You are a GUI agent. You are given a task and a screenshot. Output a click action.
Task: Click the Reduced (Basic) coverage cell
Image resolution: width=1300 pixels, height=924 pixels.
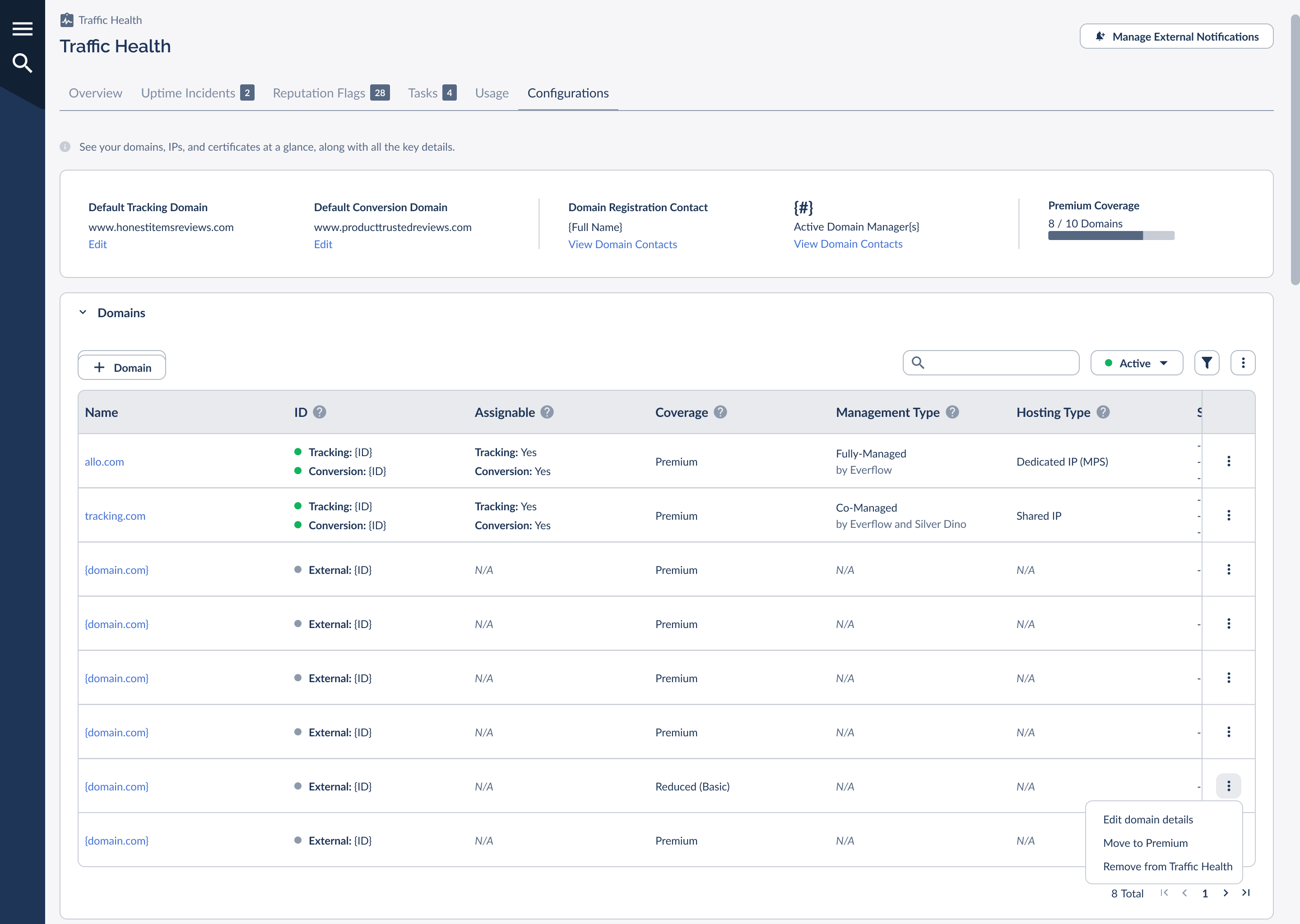click(693, 786)
